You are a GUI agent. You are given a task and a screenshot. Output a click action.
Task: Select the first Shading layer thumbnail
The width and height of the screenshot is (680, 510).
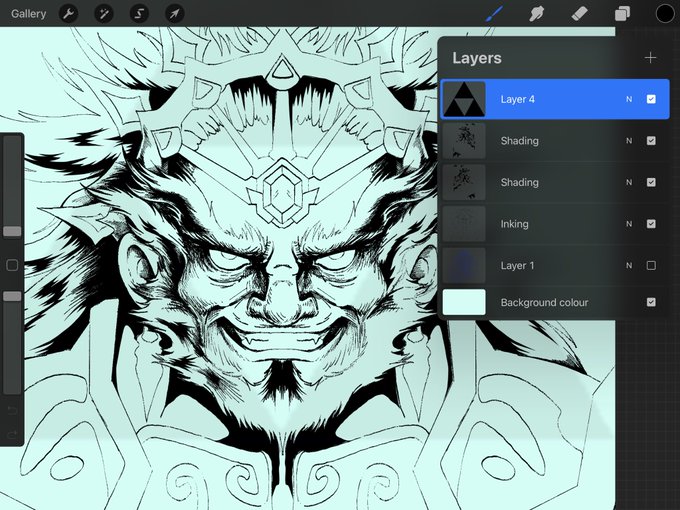[x=464, y=141]
